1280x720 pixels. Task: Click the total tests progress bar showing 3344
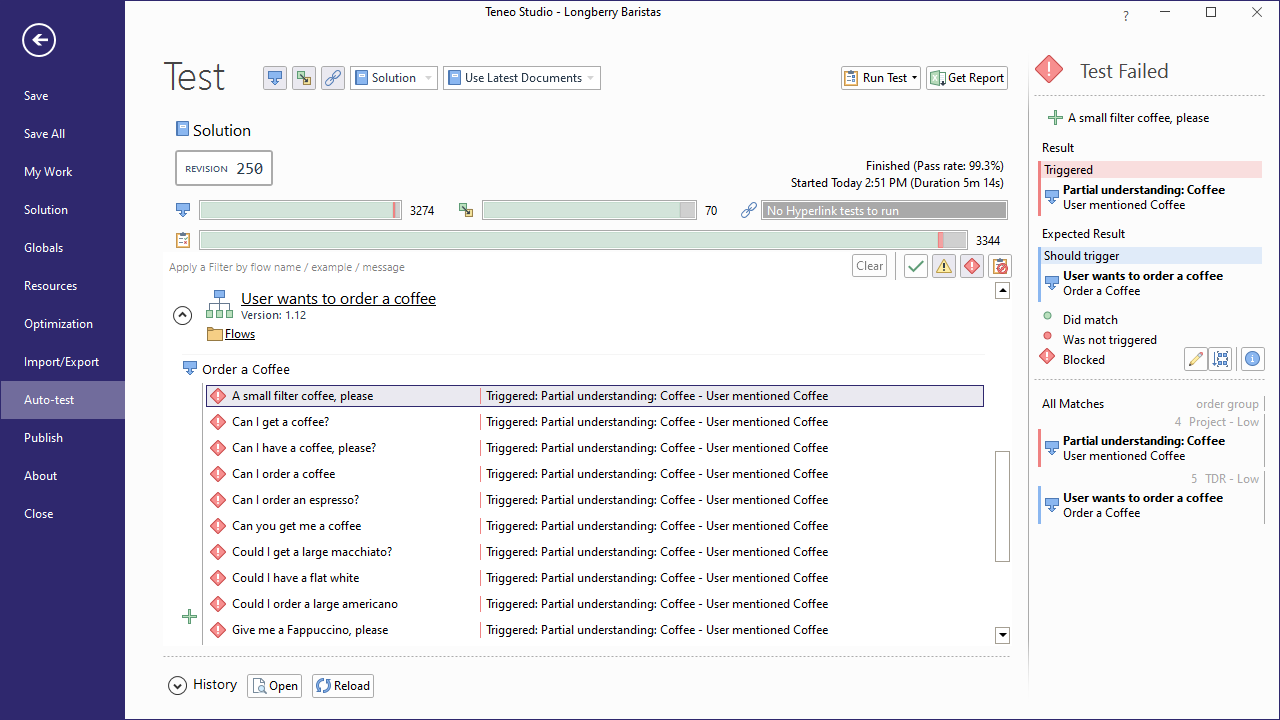coord(583,240)
